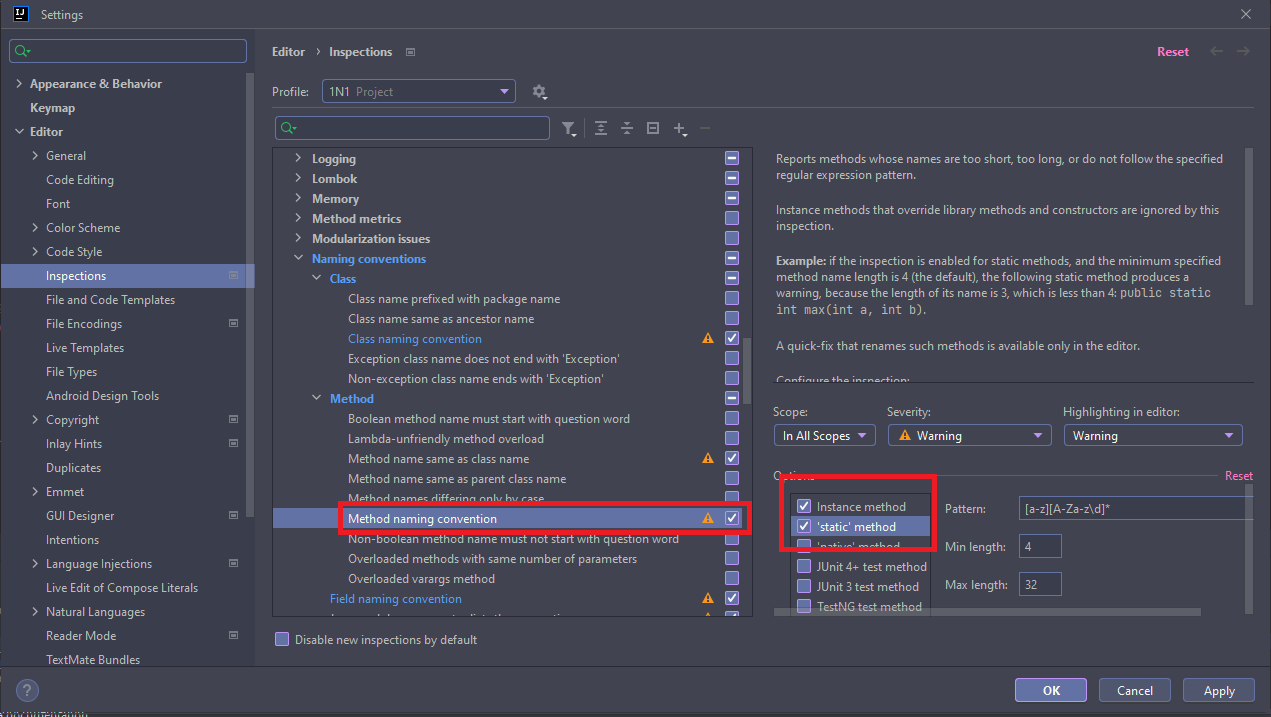Click the back arrow next to Reset
Screen dimensions: 1271x717
(x=1216, y=52)
